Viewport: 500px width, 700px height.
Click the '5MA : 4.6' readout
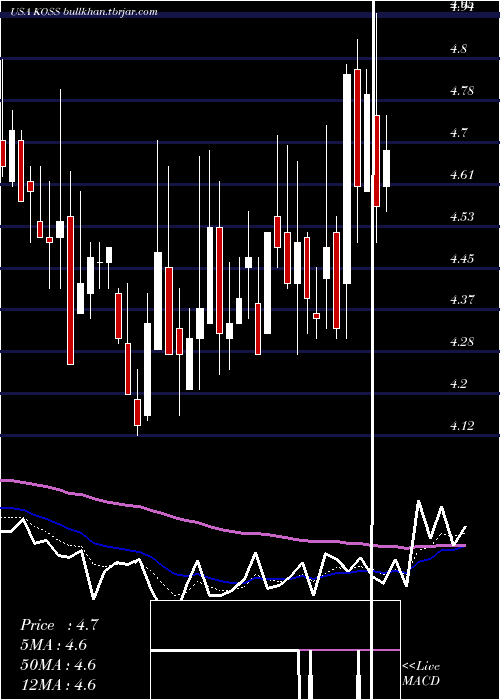[54, 645]
